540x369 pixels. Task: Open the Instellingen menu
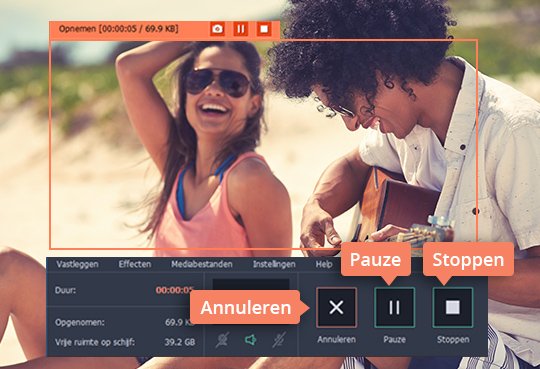point(274,264)
